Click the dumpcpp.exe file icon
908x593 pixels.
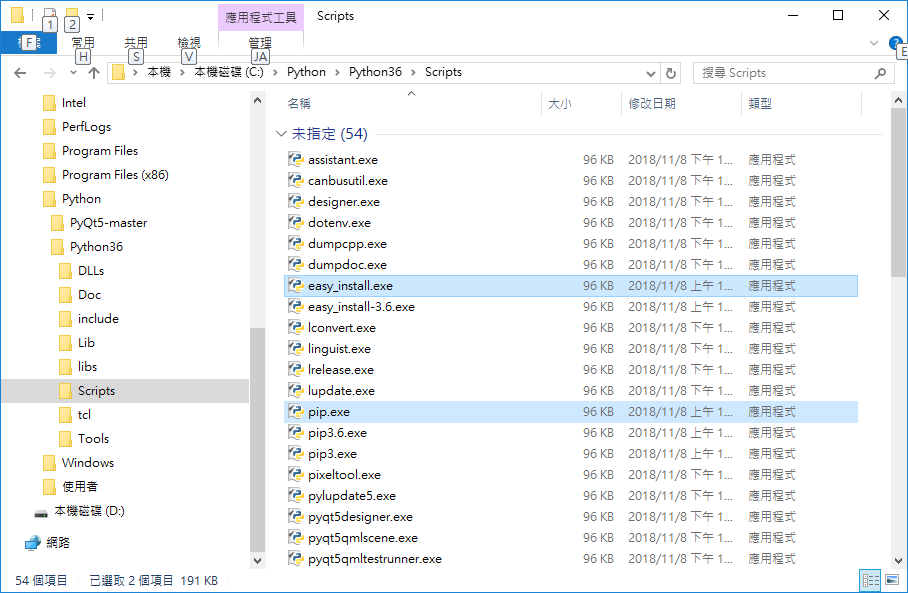tap(295, 243)
